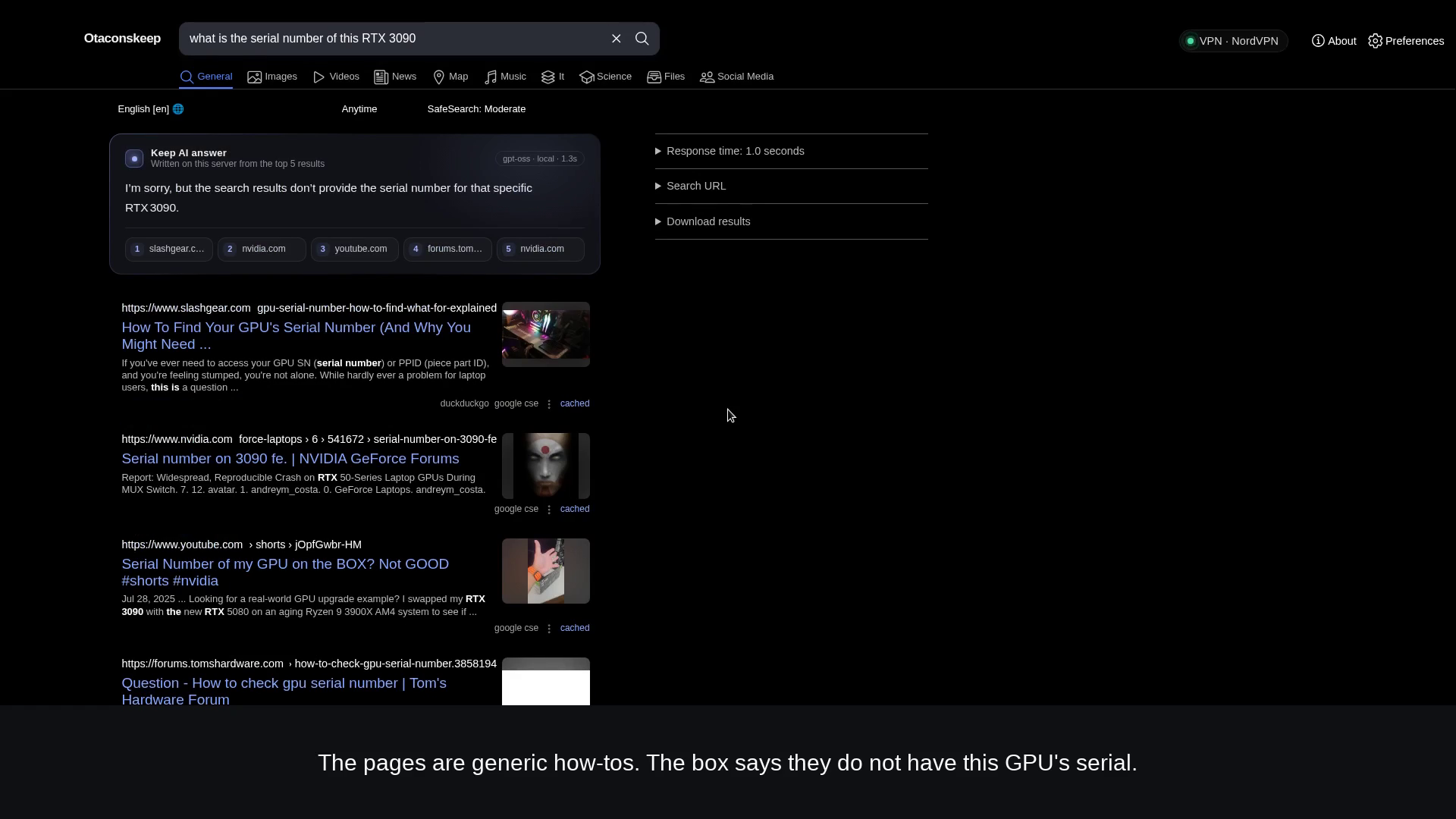This screenshot has width=1456, height=819.
Task: Open the About page
Action: tap(1334, 41)
